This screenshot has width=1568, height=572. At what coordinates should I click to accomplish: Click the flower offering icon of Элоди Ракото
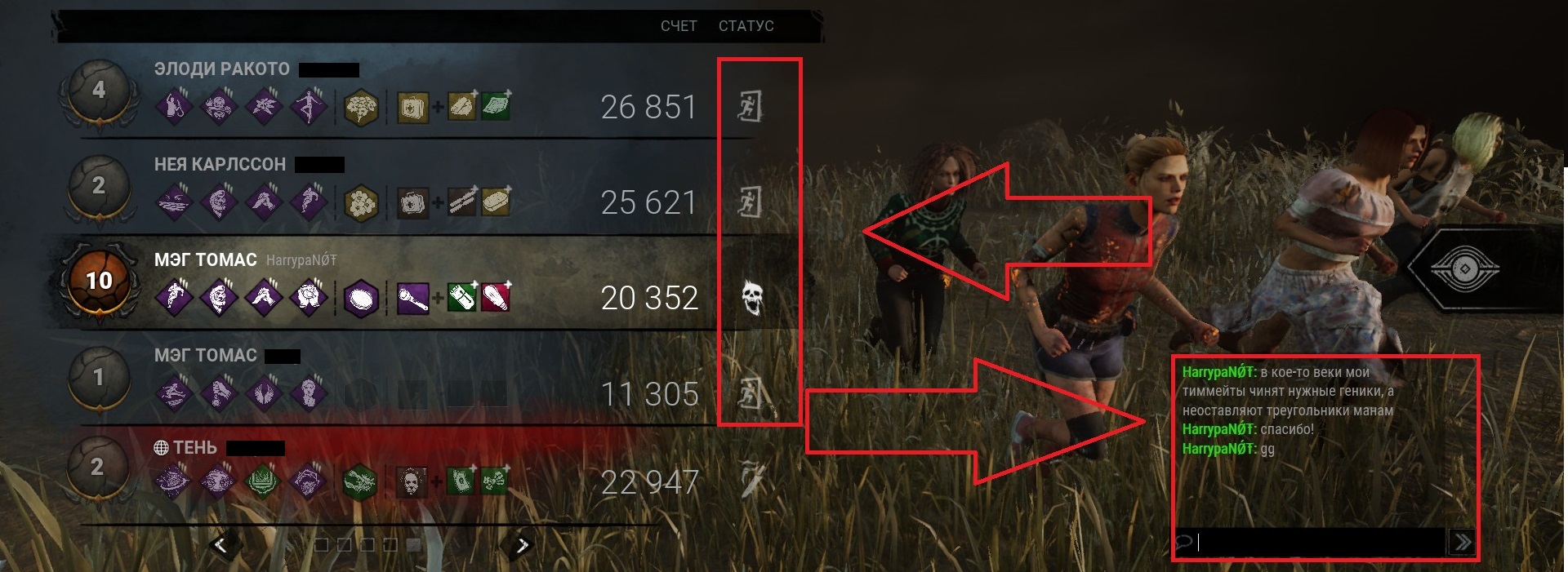360,108
